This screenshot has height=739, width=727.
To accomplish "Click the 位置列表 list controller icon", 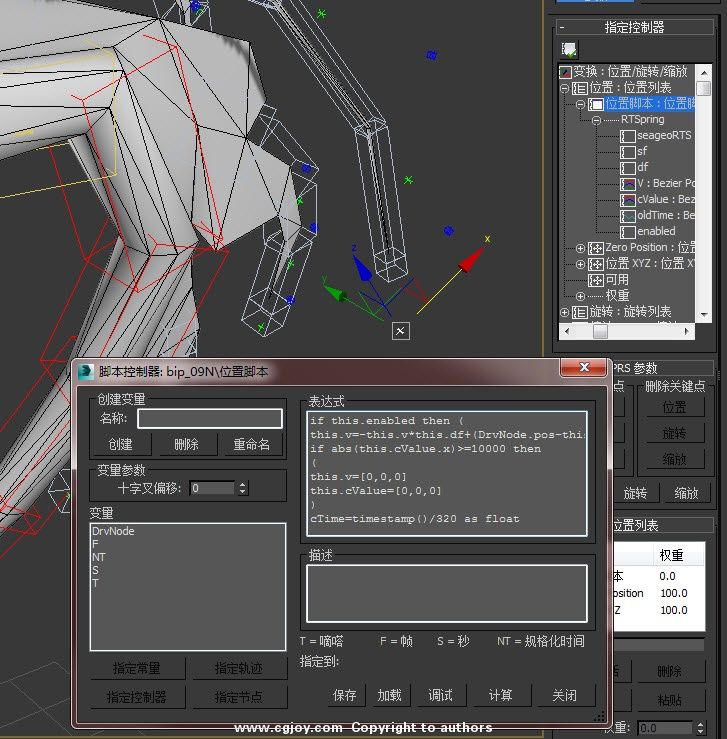I will coord(580,88).
